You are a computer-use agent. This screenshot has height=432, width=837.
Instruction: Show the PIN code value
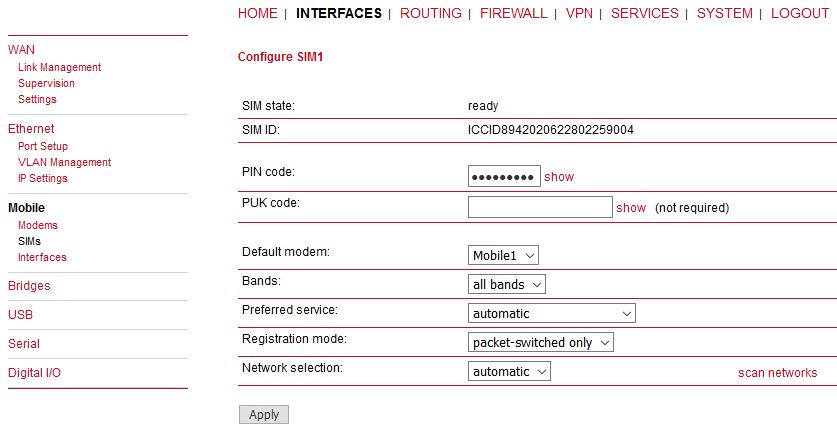(559, 177)
